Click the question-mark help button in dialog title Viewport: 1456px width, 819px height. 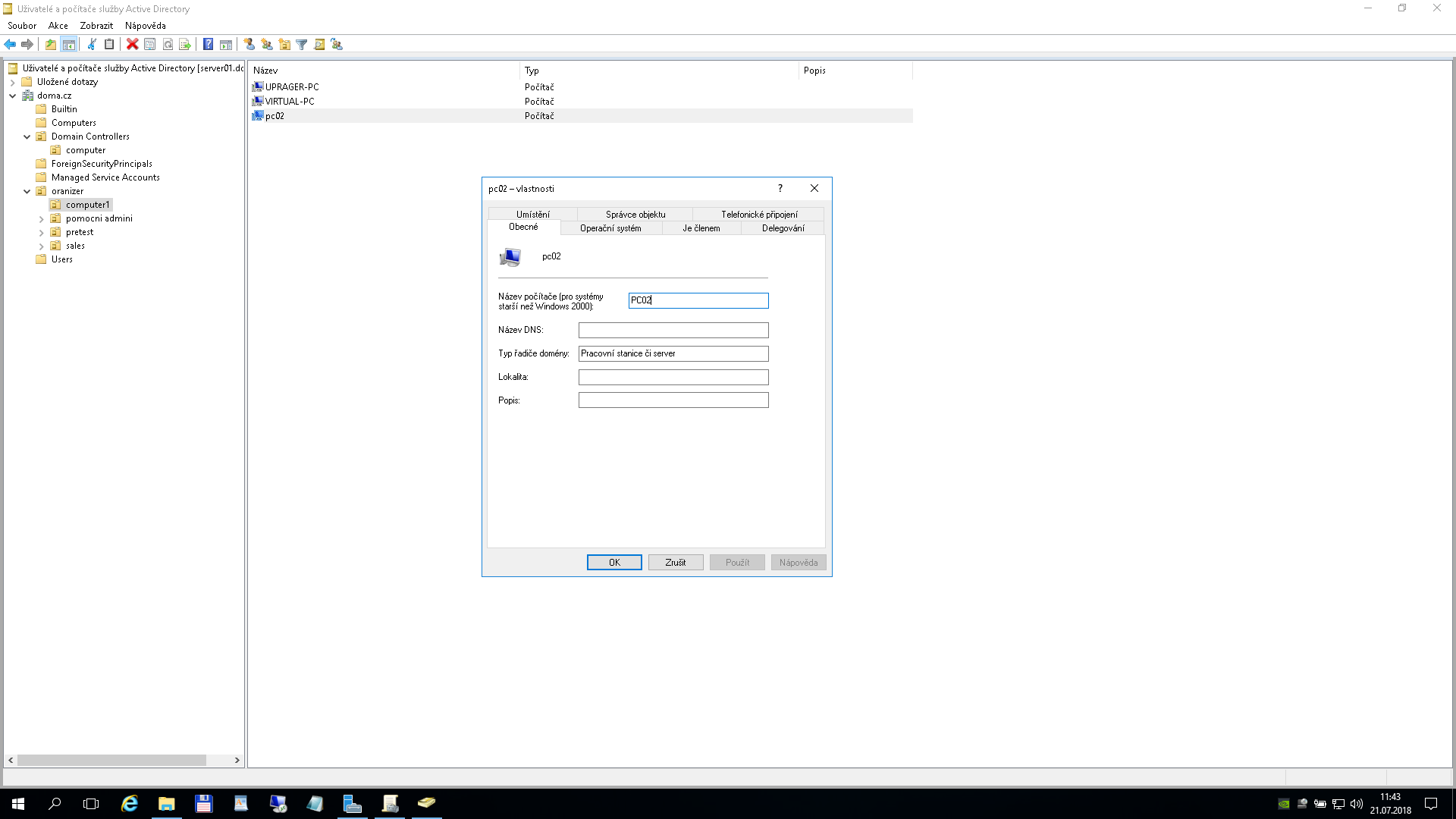pos(780,188)
